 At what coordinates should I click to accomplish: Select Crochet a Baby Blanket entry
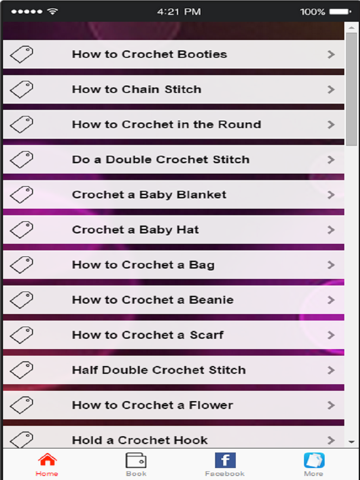(x=174, y=195)
